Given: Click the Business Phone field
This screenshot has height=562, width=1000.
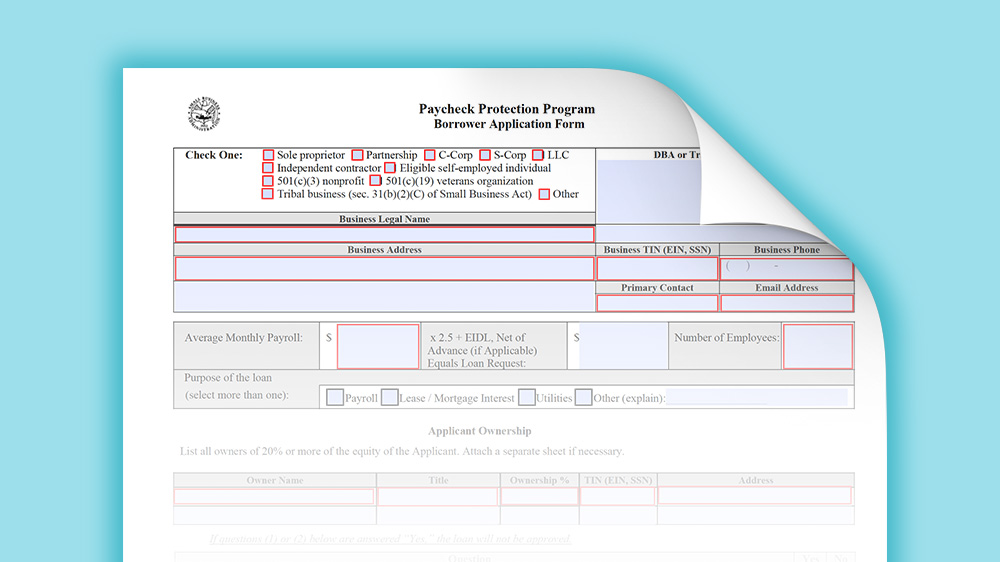Looking at the screenshot, I should click(x=786, y=268).
